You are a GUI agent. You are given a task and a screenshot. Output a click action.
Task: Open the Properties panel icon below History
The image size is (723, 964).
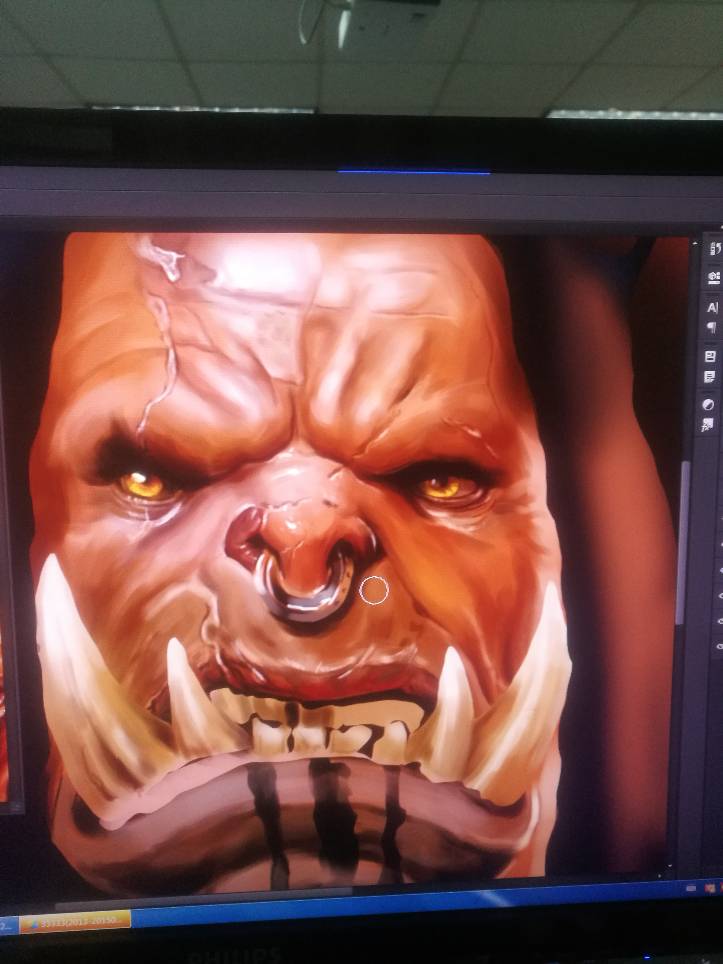[713, 277]
